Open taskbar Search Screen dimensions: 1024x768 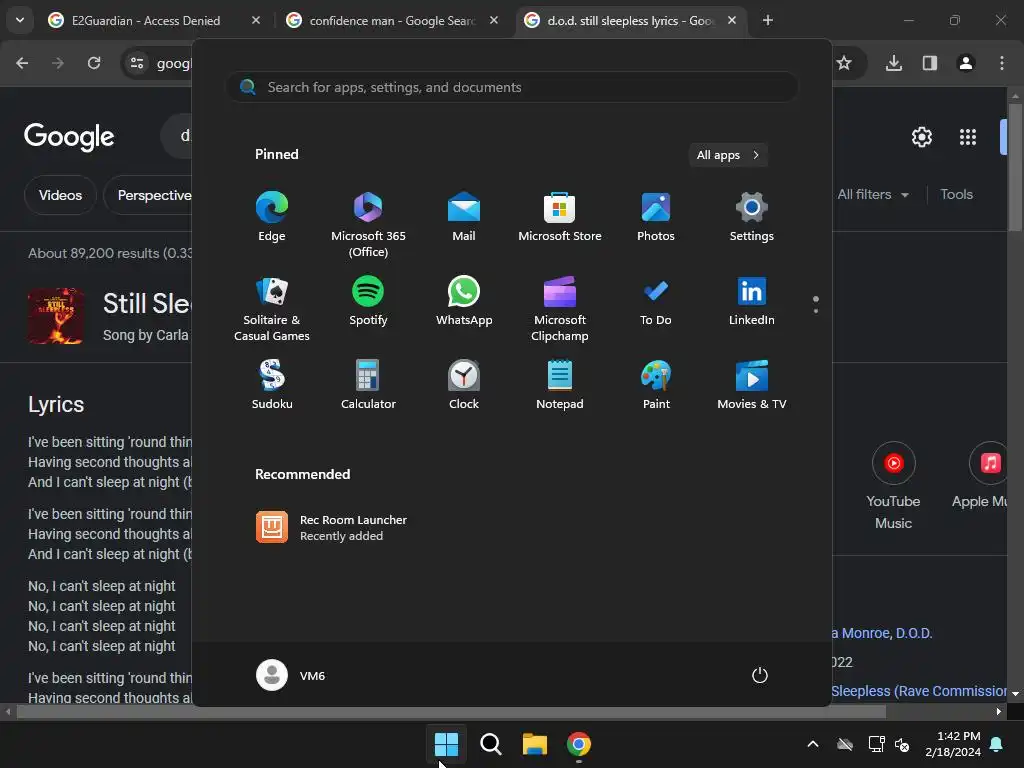(x=490, y=744)
